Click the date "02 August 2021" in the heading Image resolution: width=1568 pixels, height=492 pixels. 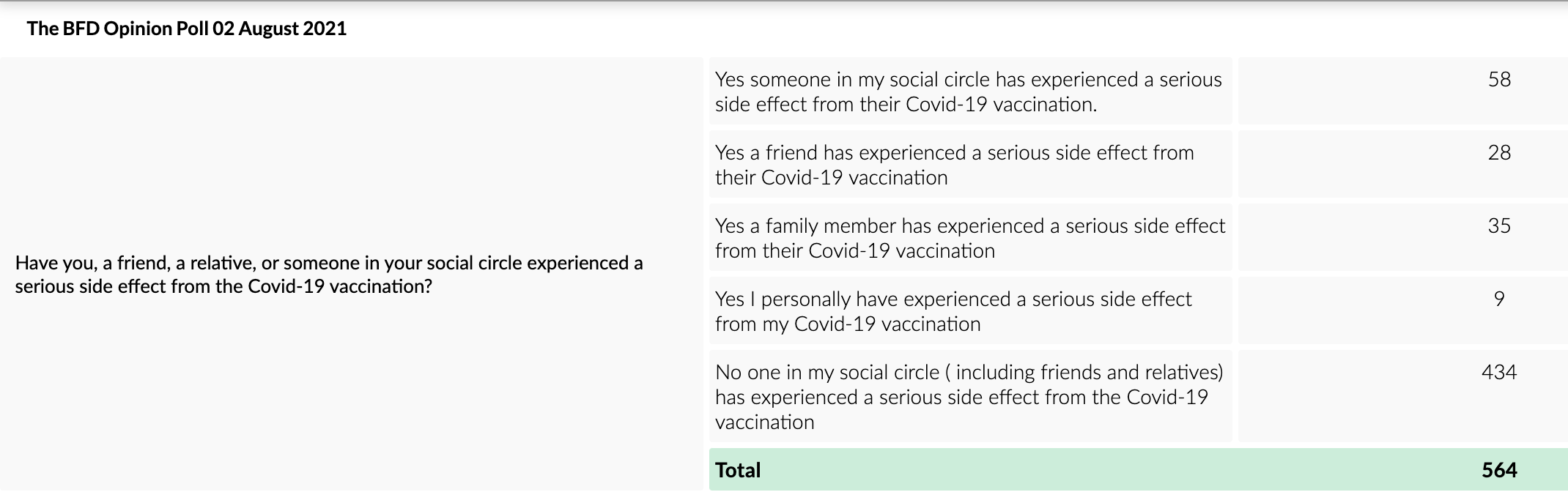(279, 29)
